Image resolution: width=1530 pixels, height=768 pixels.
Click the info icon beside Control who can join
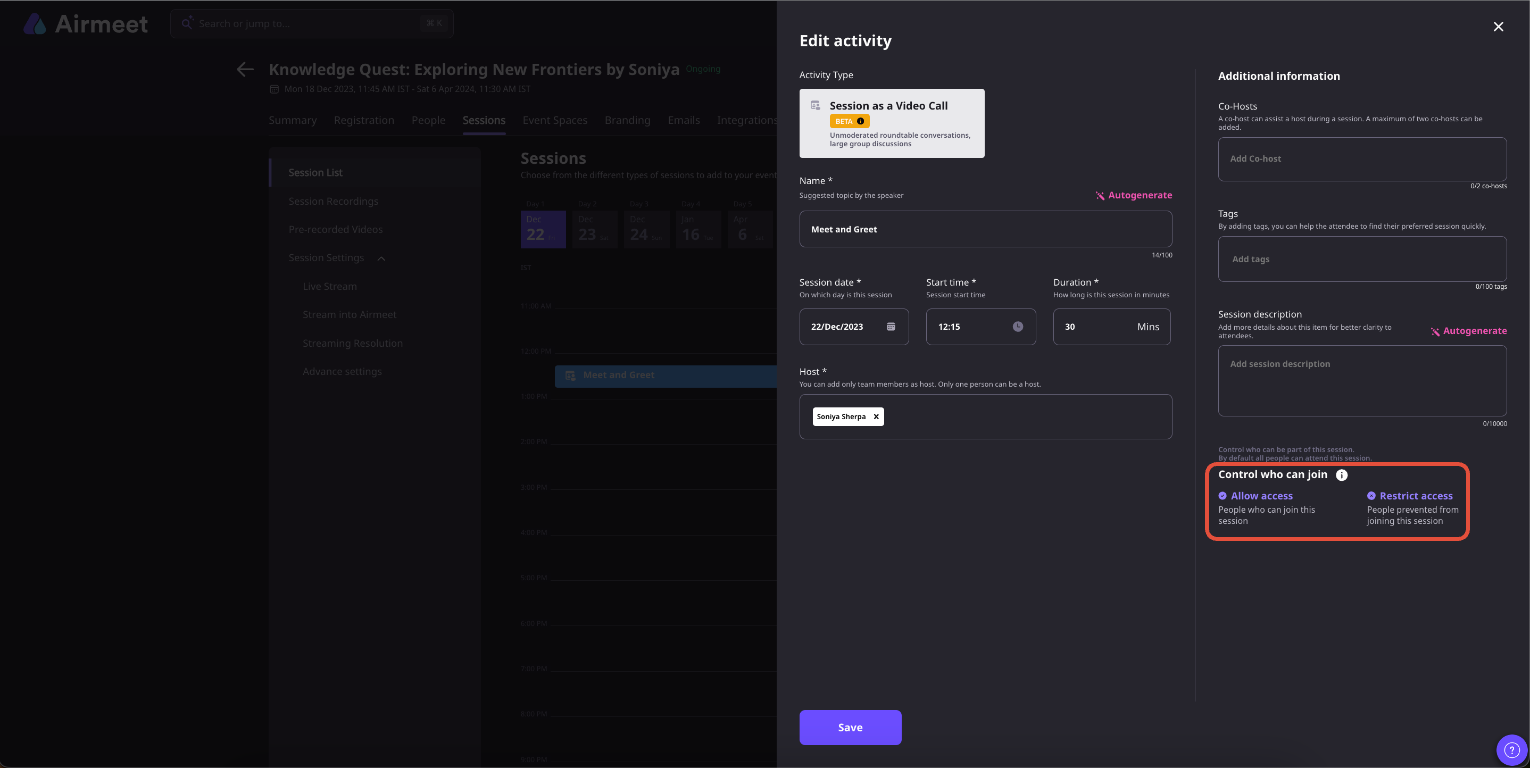click(1342, 475)
